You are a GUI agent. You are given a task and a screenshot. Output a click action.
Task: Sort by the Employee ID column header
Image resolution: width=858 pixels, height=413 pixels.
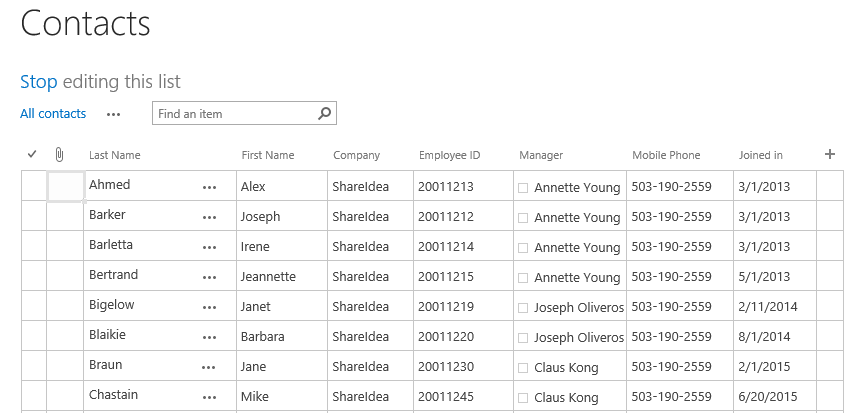(x=449, y=155)
